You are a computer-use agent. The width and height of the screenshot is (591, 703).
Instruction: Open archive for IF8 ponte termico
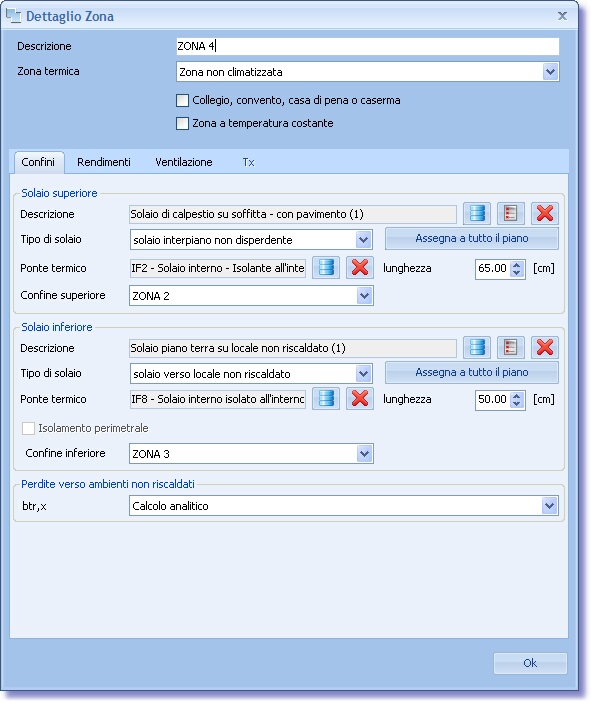326,399
